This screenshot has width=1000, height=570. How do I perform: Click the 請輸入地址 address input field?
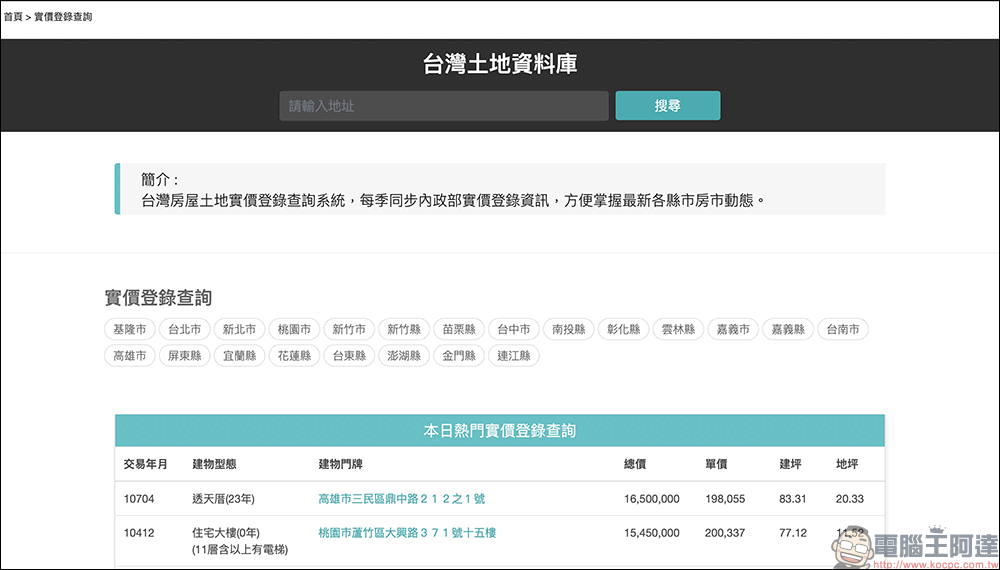[443, 106]
